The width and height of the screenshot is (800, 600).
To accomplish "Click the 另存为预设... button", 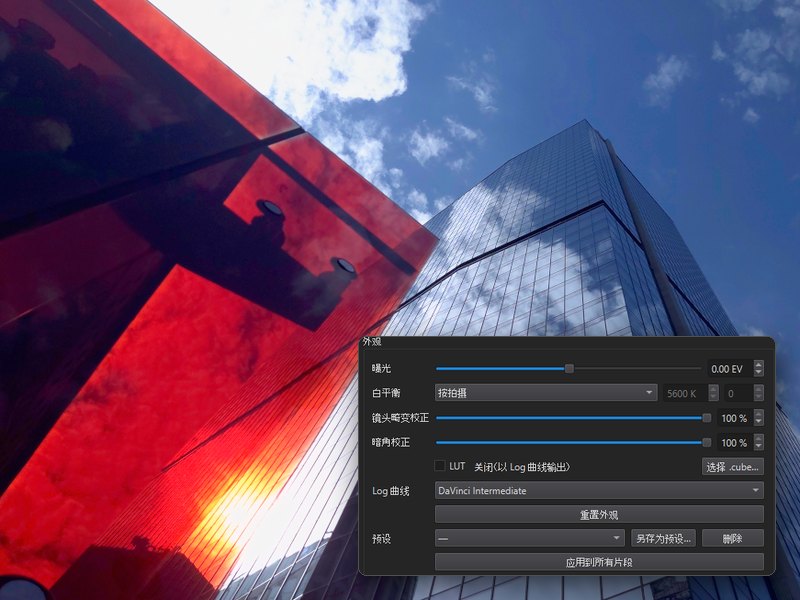I will tap(663, 538).
